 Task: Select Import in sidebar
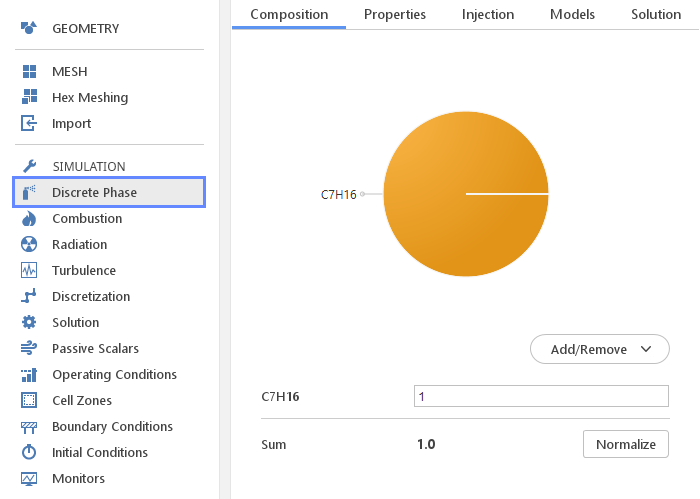(71, 123)
